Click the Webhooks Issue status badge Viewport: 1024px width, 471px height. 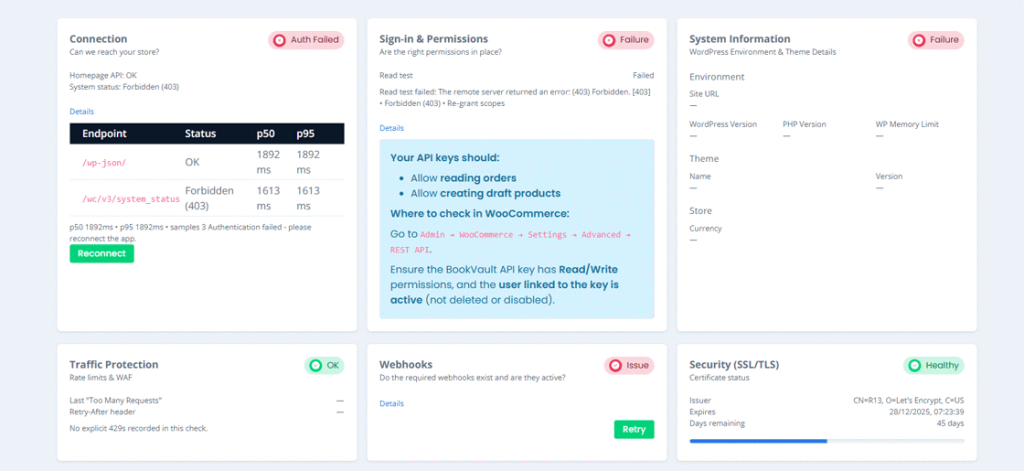click(x=628, y=366)
